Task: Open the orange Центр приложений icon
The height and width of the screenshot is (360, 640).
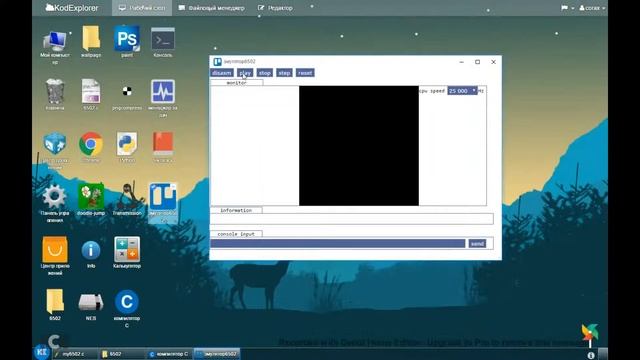Action: (55, 249)
